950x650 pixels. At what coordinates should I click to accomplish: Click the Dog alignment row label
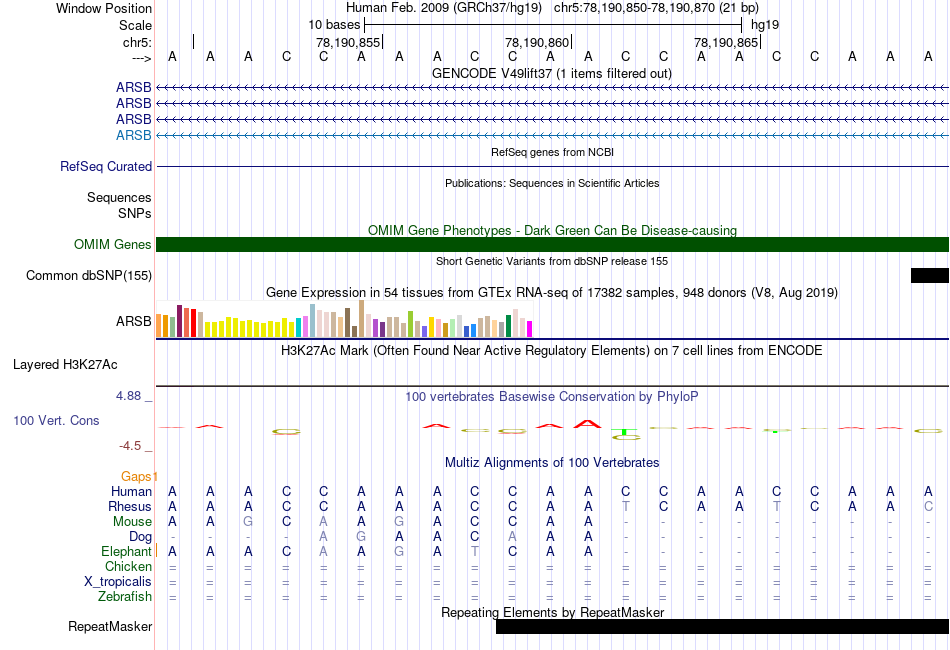140,537
